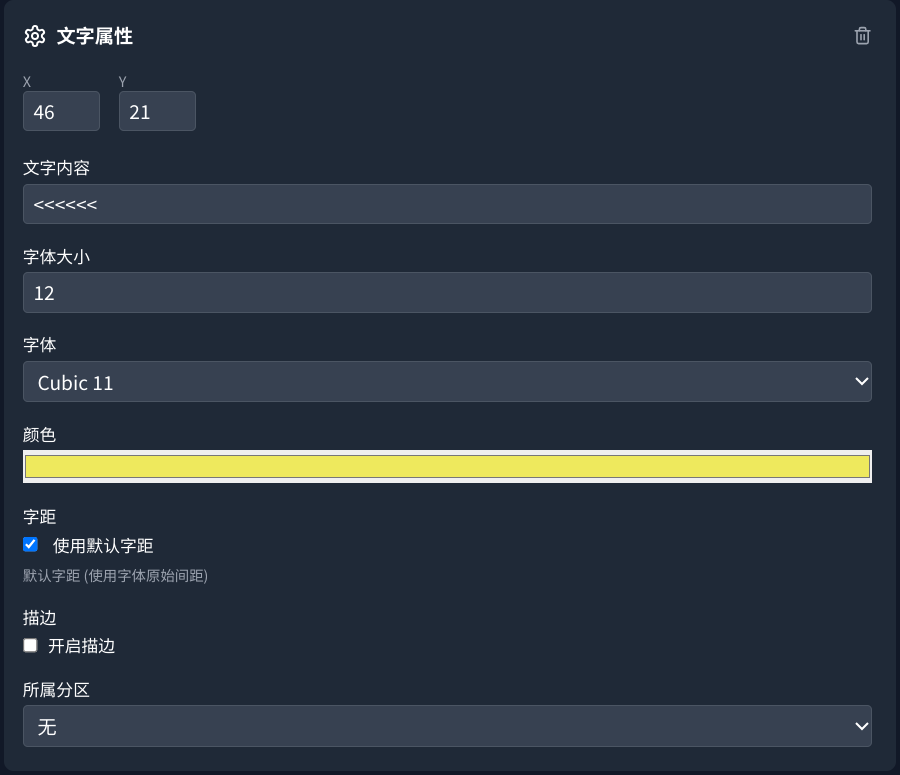Click into the 文字内容 text input
This screenshot has width=900, height=775.
point(447,204)
